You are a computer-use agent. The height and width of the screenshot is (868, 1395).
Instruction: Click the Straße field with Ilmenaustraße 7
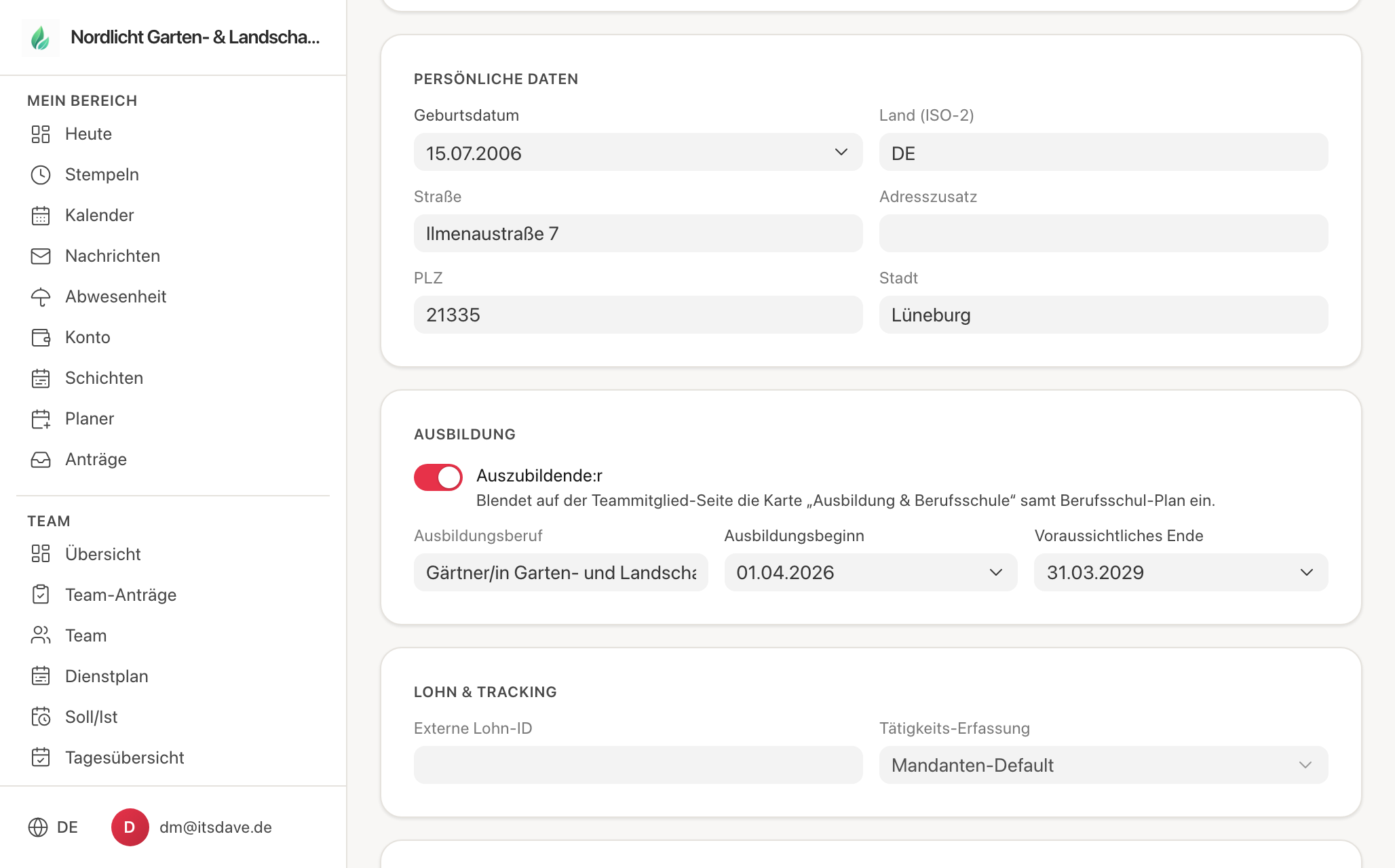coord(638,233)
